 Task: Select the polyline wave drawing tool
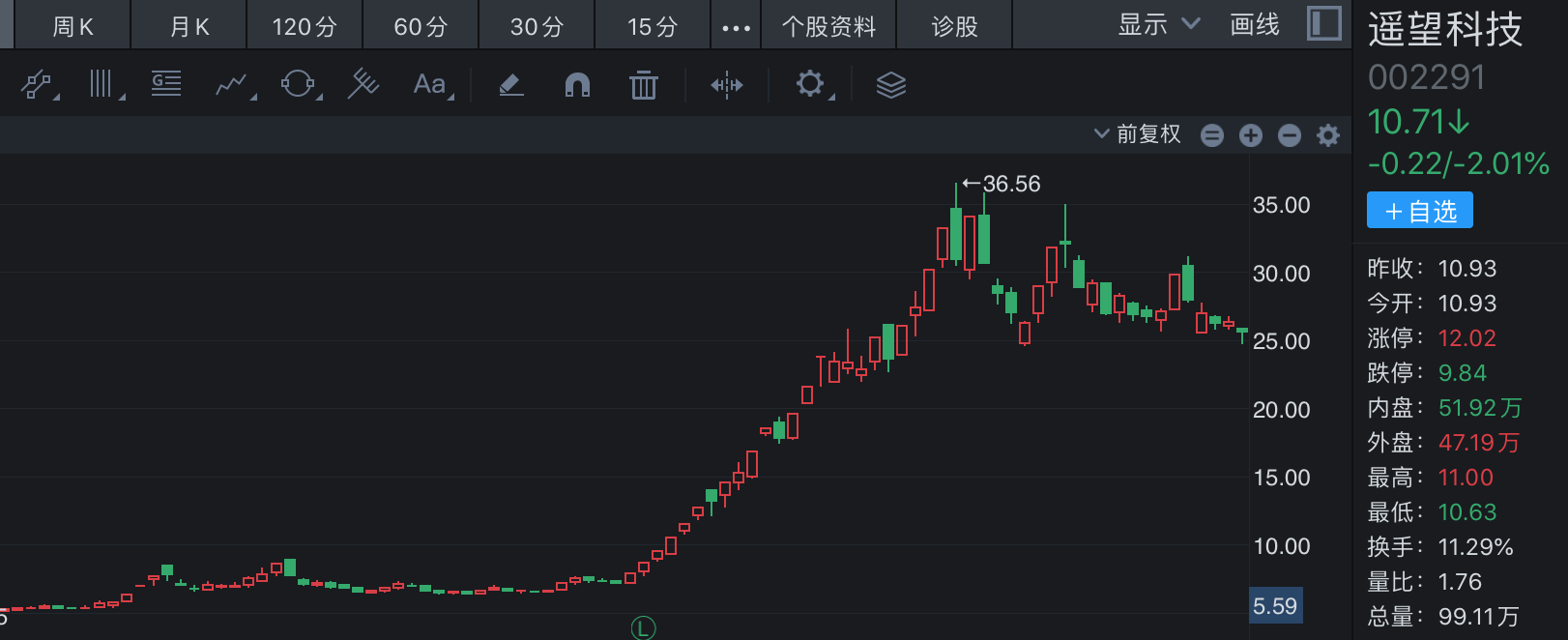tap(231, 85)
